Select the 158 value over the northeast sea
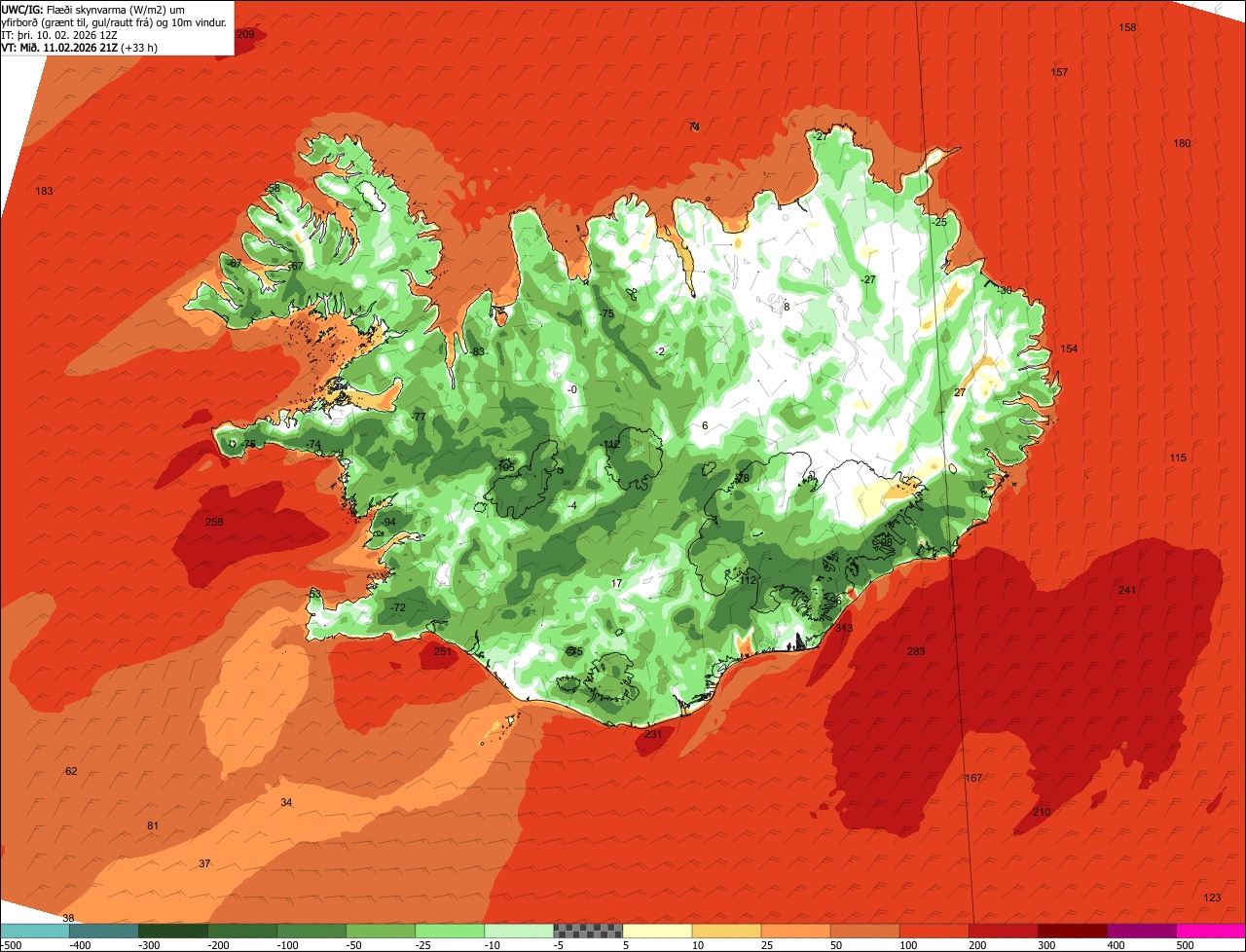The image size is (1246, 952). [1127, 27]
